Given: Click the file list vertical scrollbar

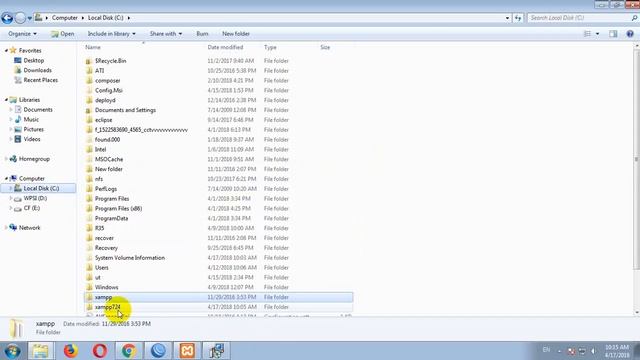Looking at the screenshot, I should pyautogui.click(x=637, y=159).
